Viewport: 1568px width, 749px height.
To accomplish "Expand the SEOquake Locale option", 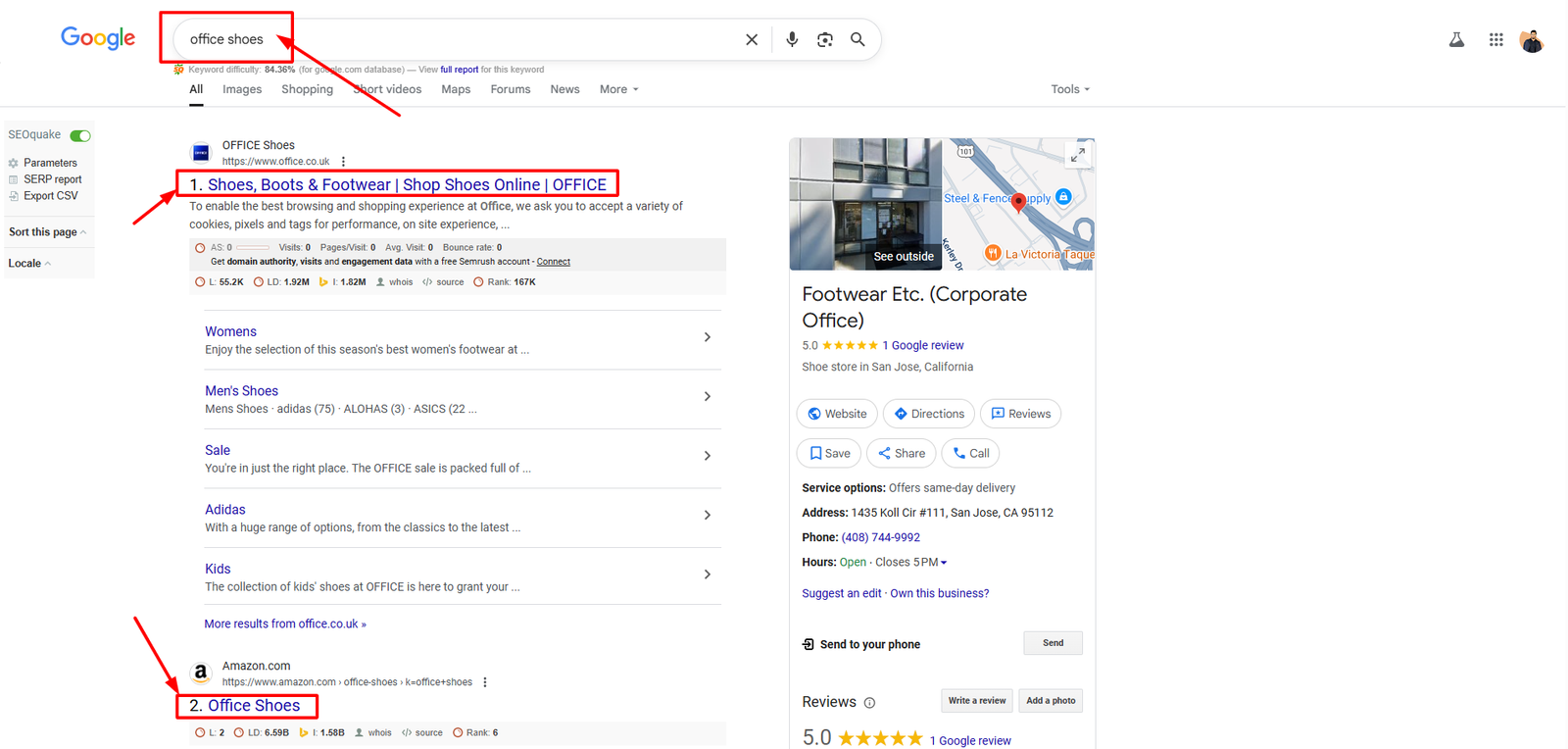I will (x=29, y=264).
